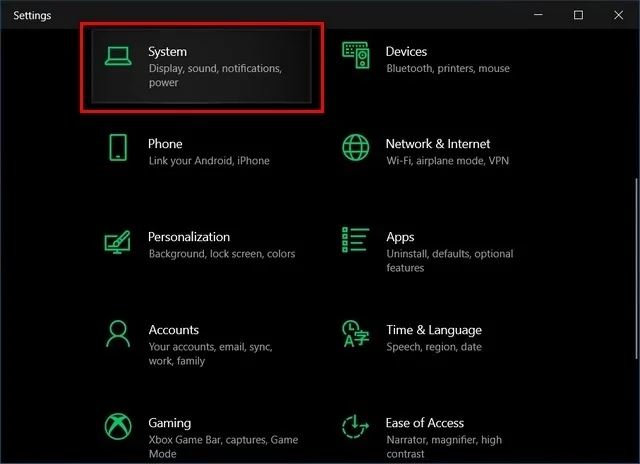This screenshot has height=464, width=640.
Task: Open the Personalization category title
Action: tap(189, 237)
